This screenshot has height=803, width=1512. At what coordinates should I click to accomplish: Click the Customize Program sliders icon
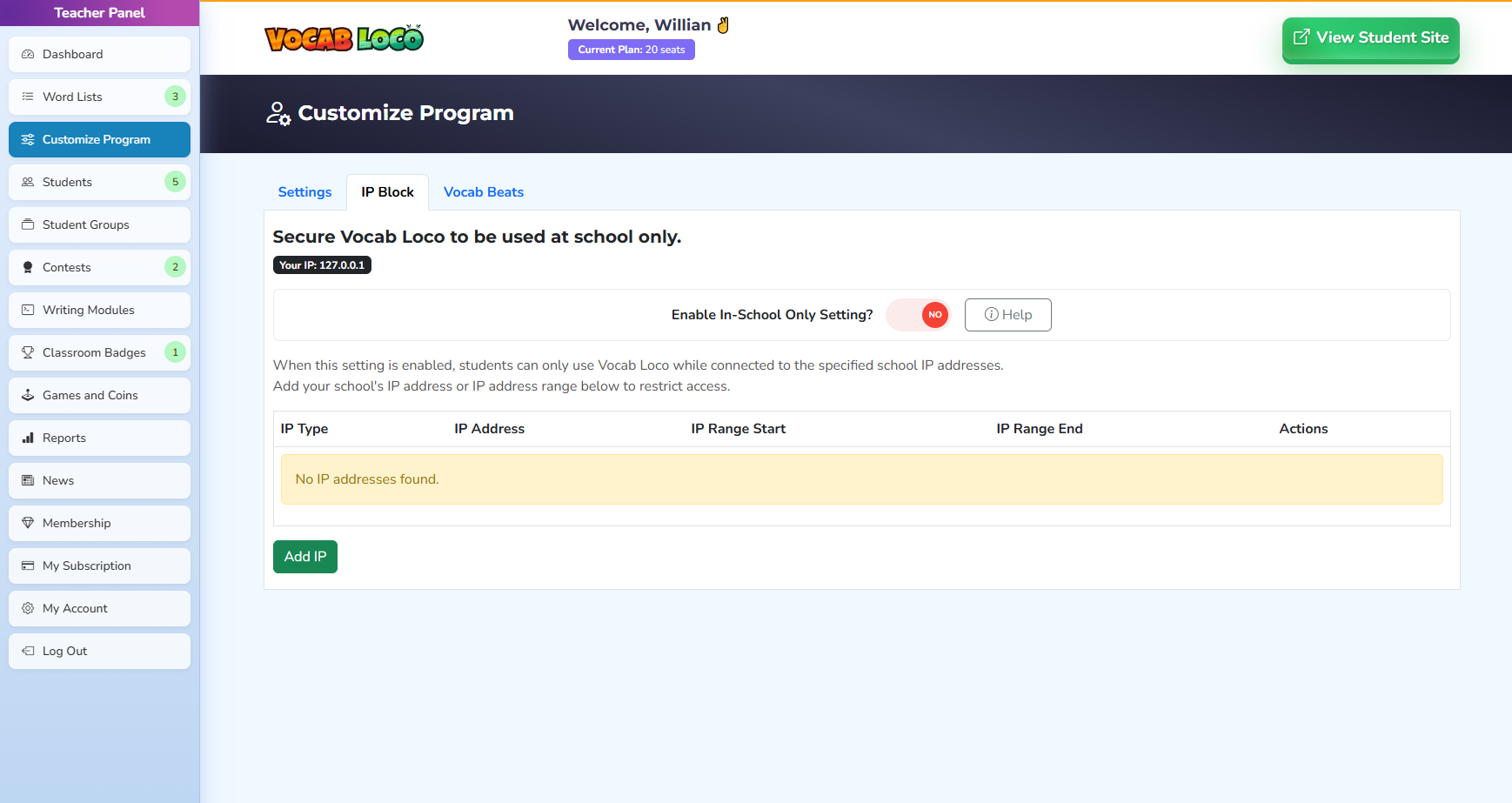tap(28, 139)
